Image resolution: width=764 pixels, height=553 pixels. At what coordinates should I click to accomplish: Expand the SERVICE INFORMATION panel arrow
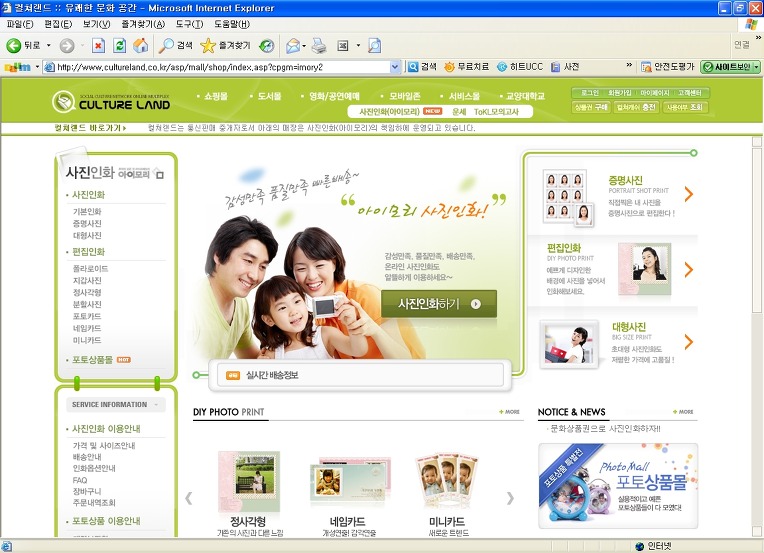[x=156, y=404]
